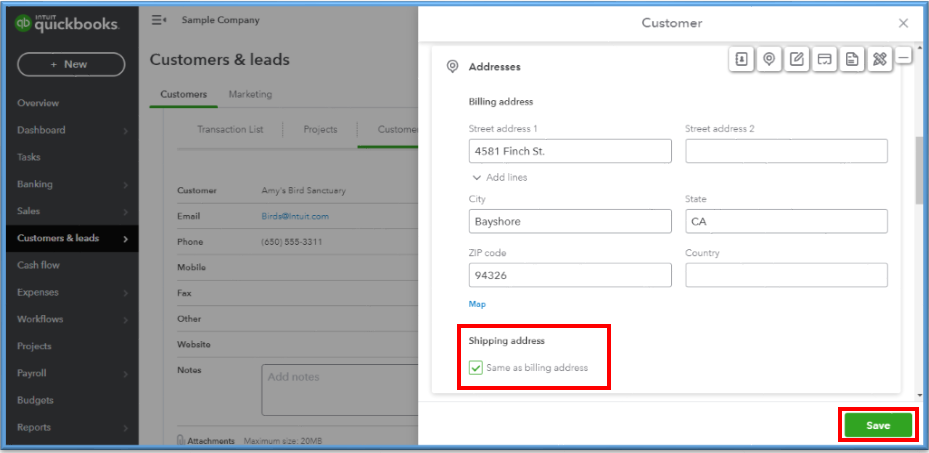The image size is (929, 453).
Task: Expand the Payroll submenu chevron
Action: pyautogui.click(x=125, y=374)
